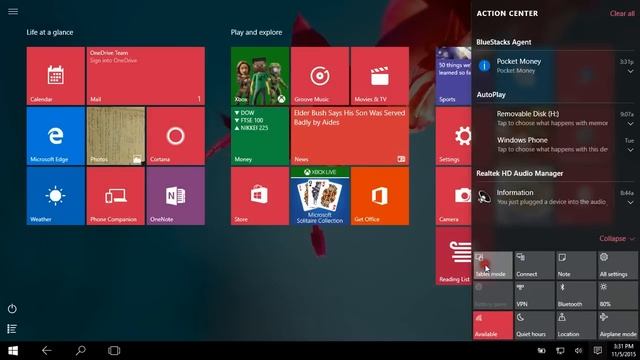Toggle VPN quick action

534,296
